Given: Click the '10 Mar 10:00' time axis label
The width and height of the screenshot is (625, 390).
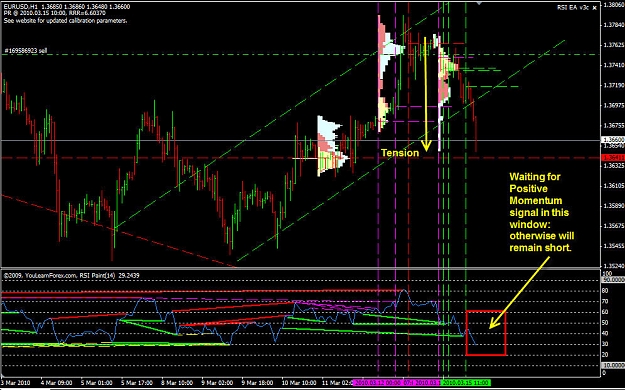Looking at the screenshot, I should point(299,383).
